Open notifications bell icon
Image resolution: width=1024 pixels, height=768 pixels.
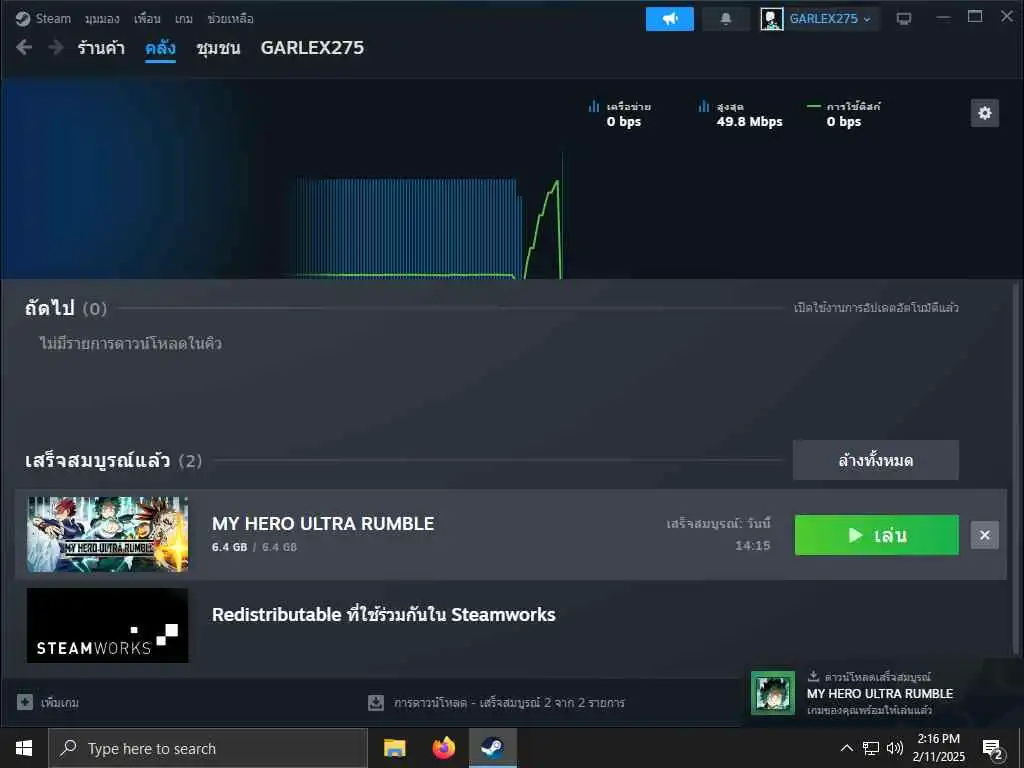tap(726, 19)
